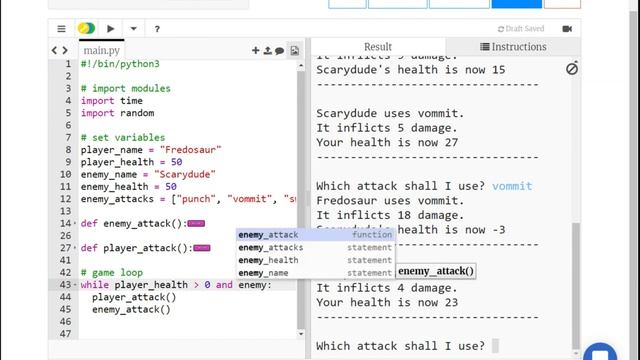Screen dimensions: 640x360
Task: Click the 'Scarydude uses vommit.' console line
Action: click(x=390, y=113)
